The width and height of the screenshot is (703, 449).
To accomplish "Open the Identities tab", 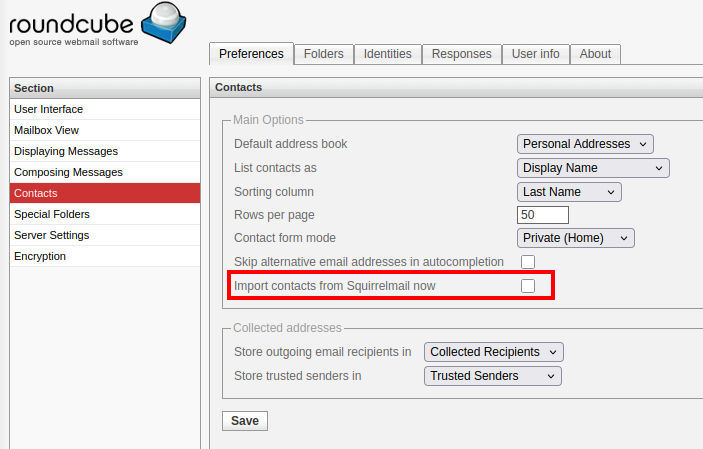I will point(387,54).
